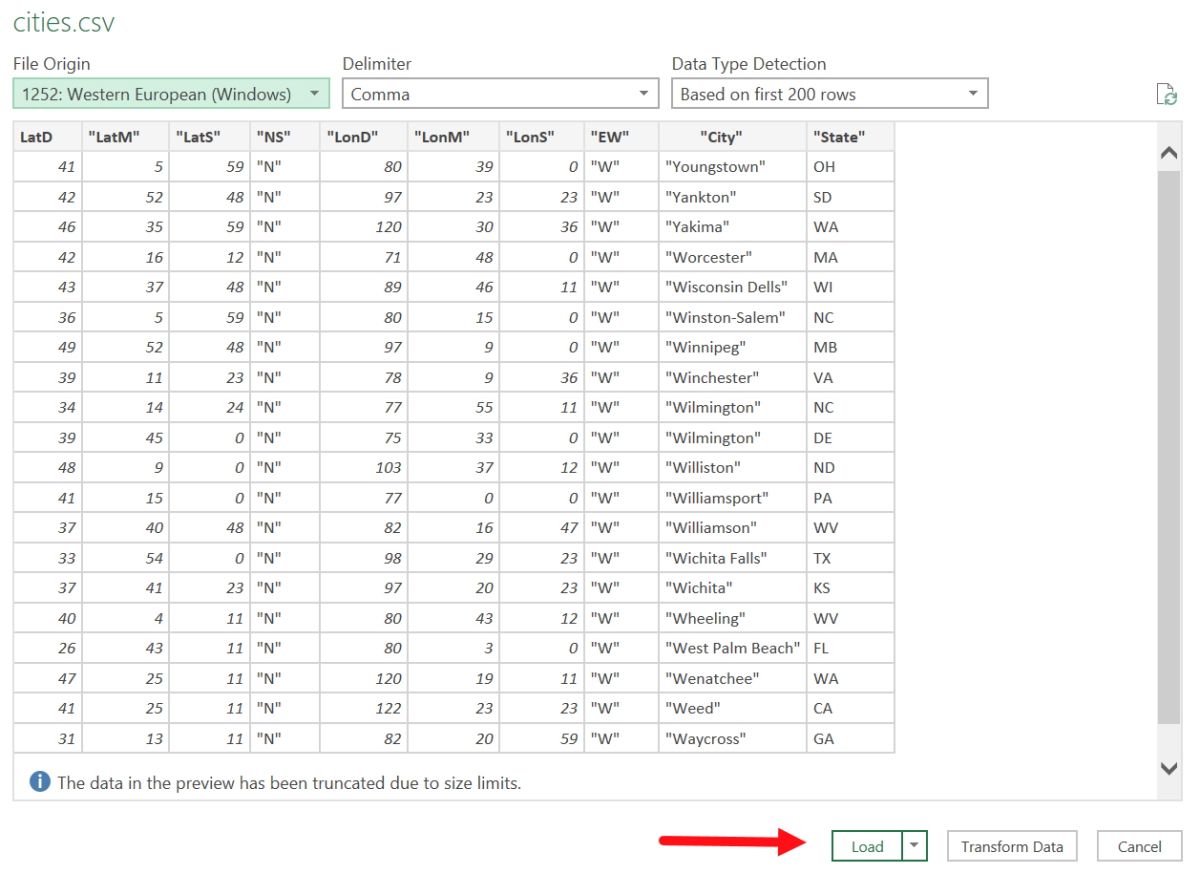The height and width of the screenshot is (874, 1200).
Task: Select the LonD column header
Action: point(357,136)
